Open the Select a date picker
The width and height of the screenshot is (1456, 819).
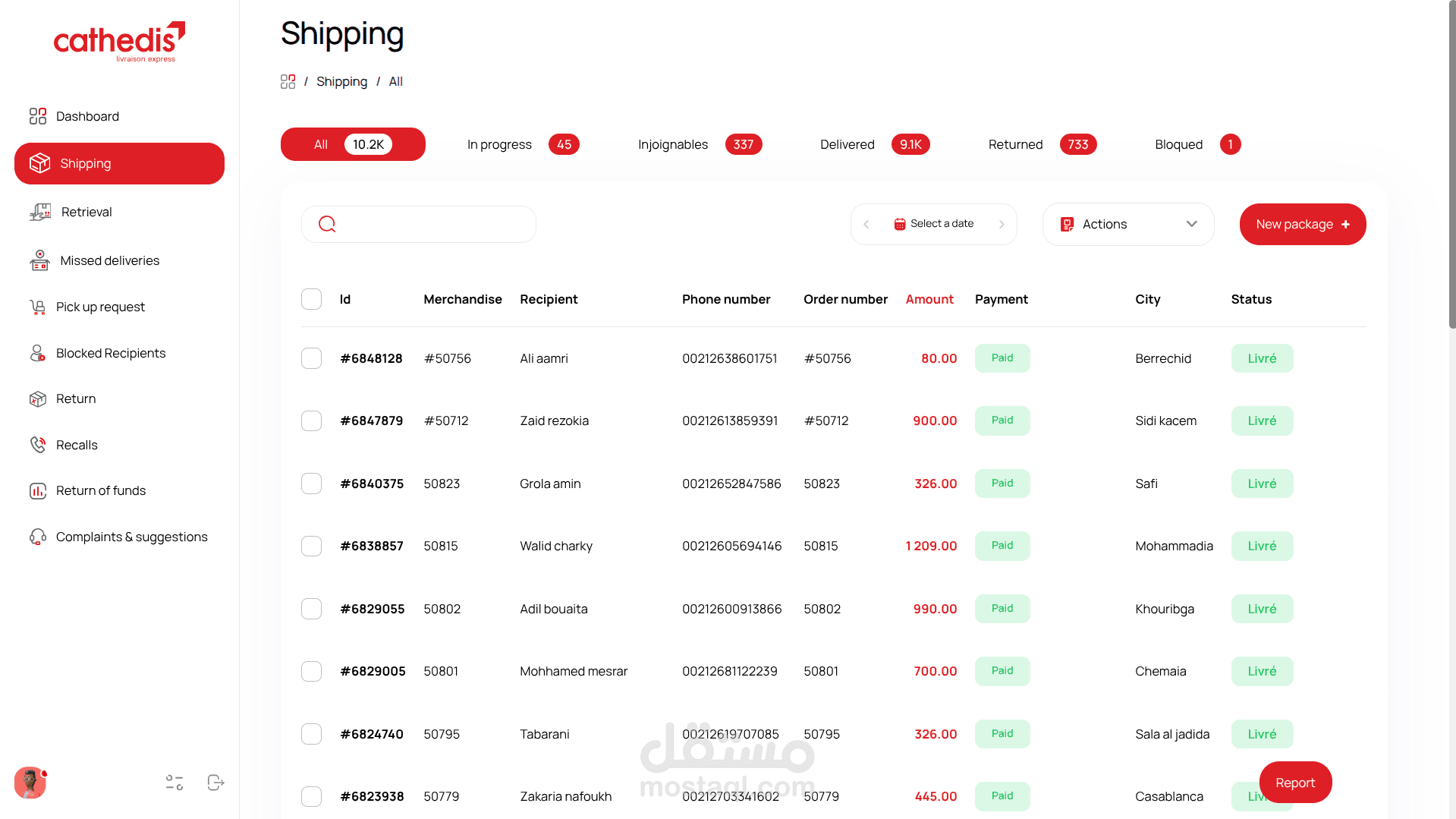(x=933, y=224)
